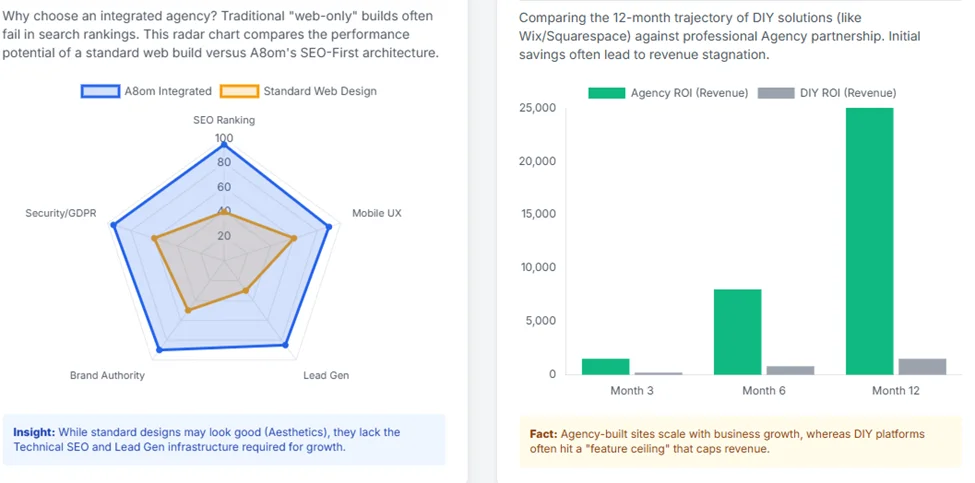Select the SEO Ranking blue data point
Viewport: 975px width, 483px height.
[224, 145]
